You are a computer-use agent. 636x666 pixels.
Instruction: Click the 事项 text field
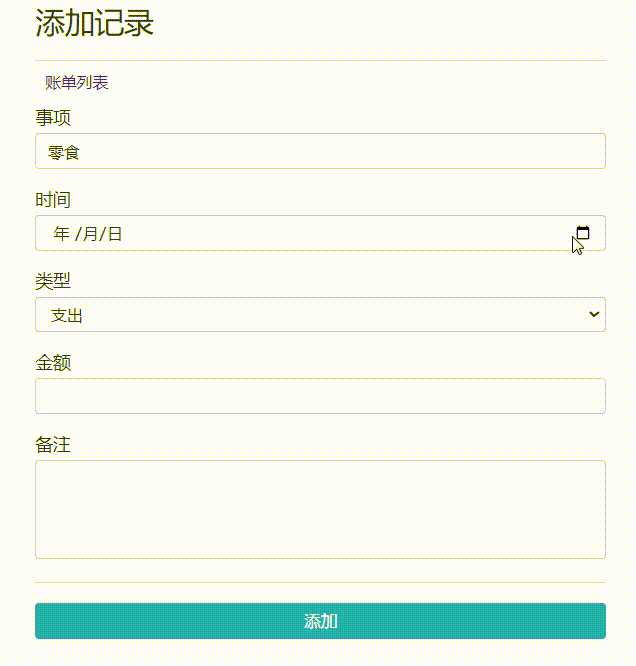pos(320,151)
